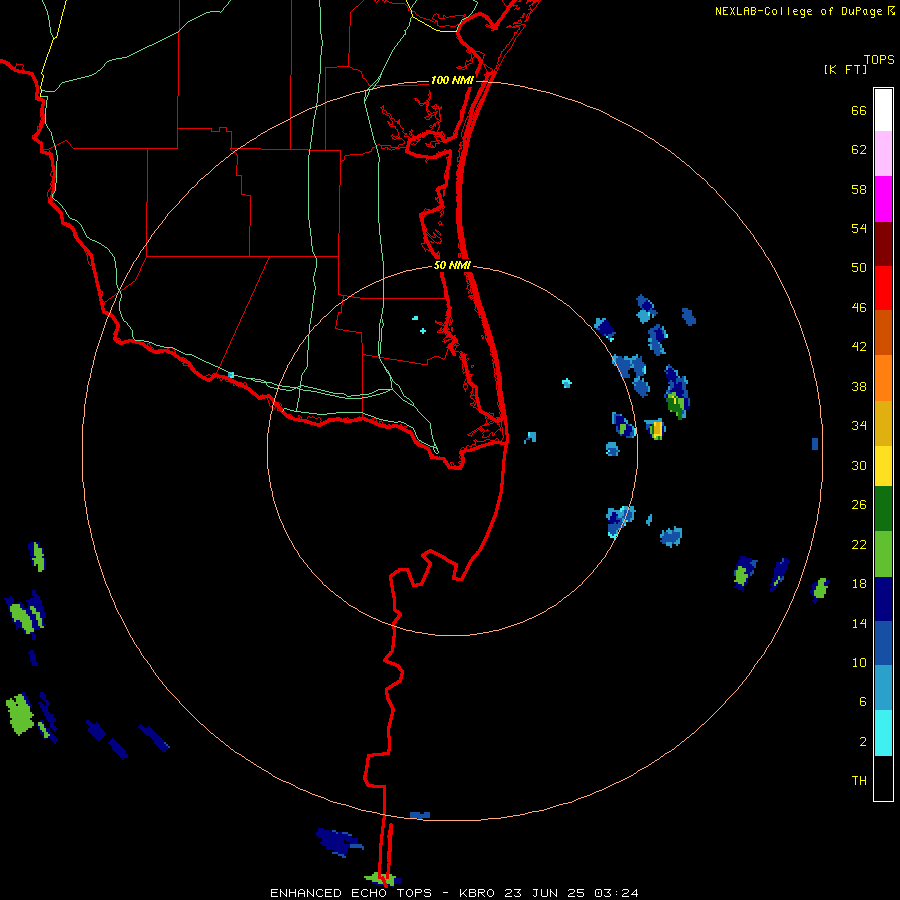Click the legend value 18
This screenshot has width=900, height=900.
point(859,584)
